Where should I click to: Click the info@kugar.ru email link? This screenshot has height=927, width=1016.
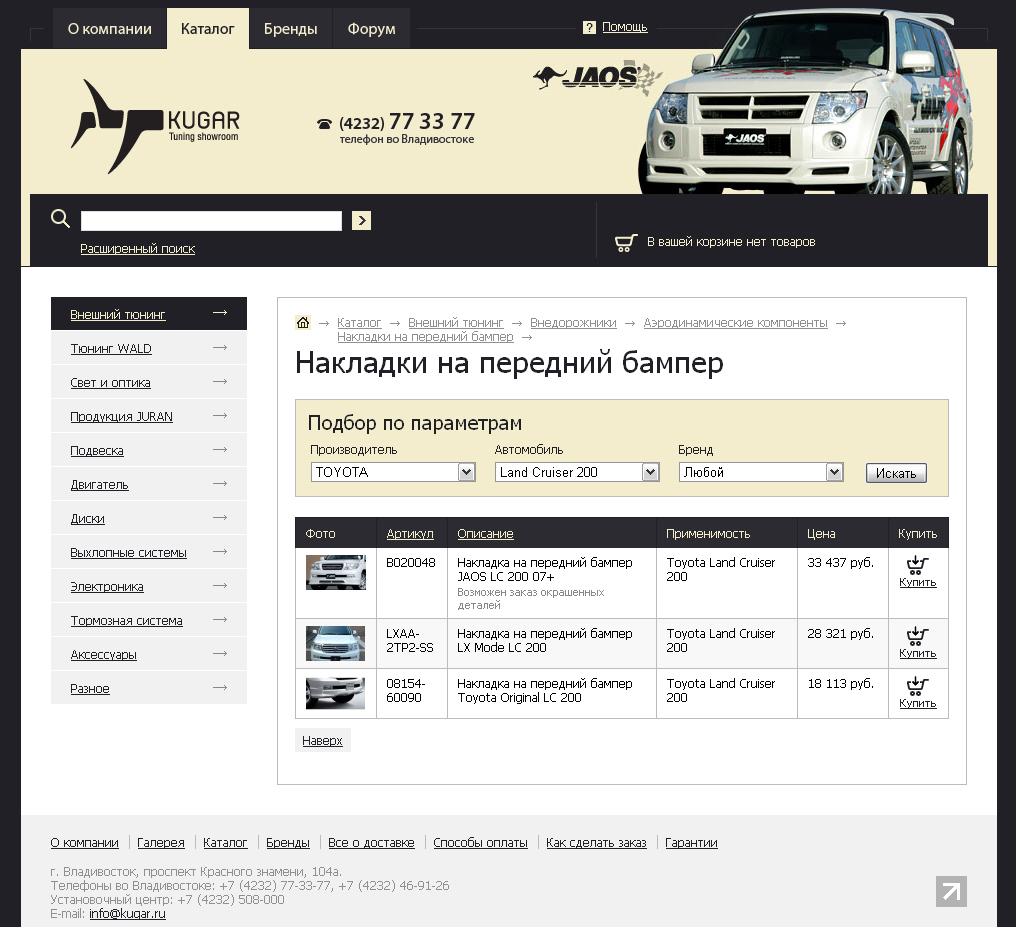(128, 913)
